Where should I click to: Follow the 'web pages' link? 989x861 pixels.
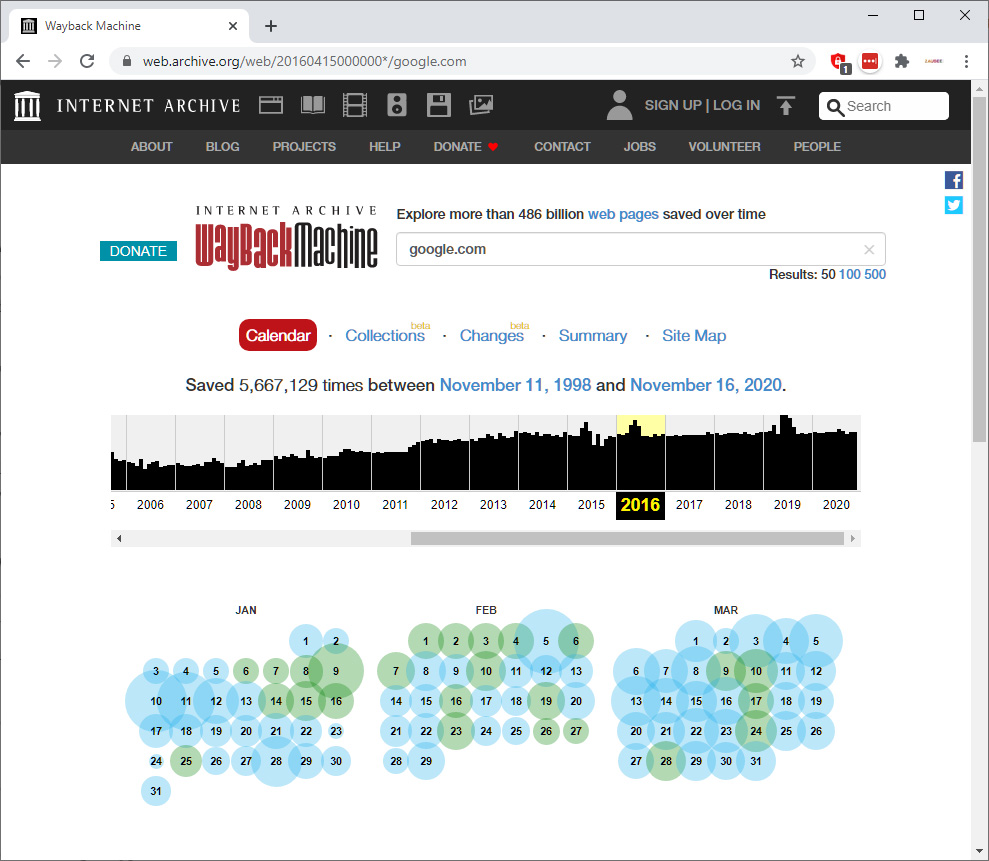[623, 214]
